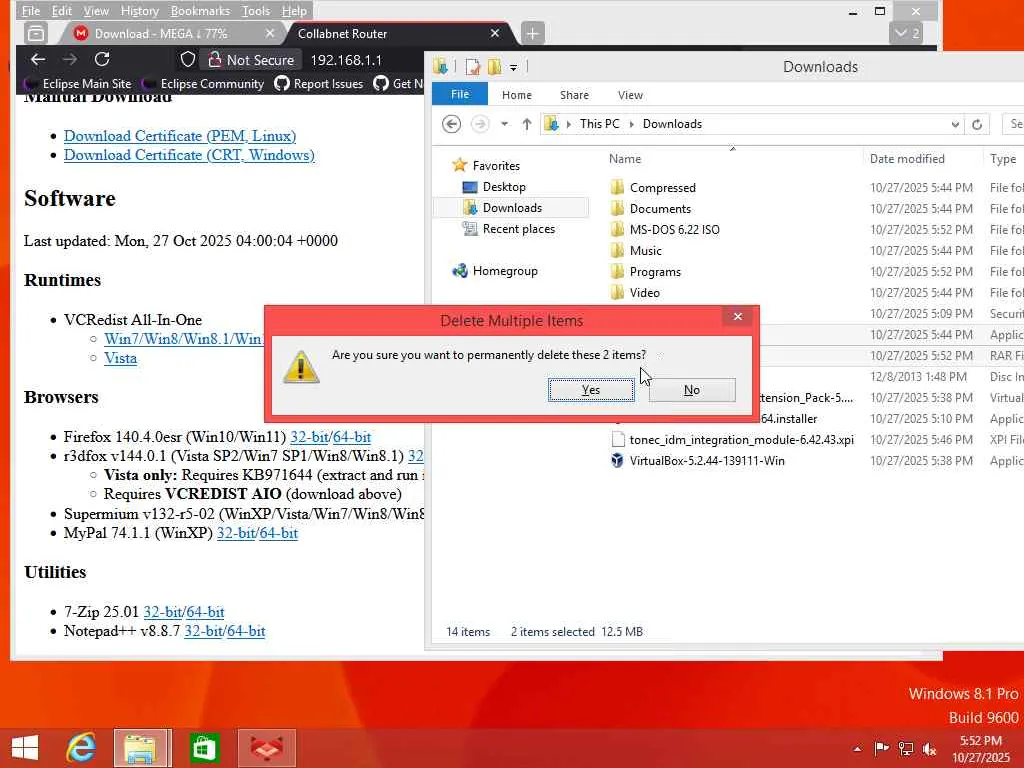Open the Eclipse Community bookmark
Viewport: 1024px width, 768px height.
coord(204,84)
